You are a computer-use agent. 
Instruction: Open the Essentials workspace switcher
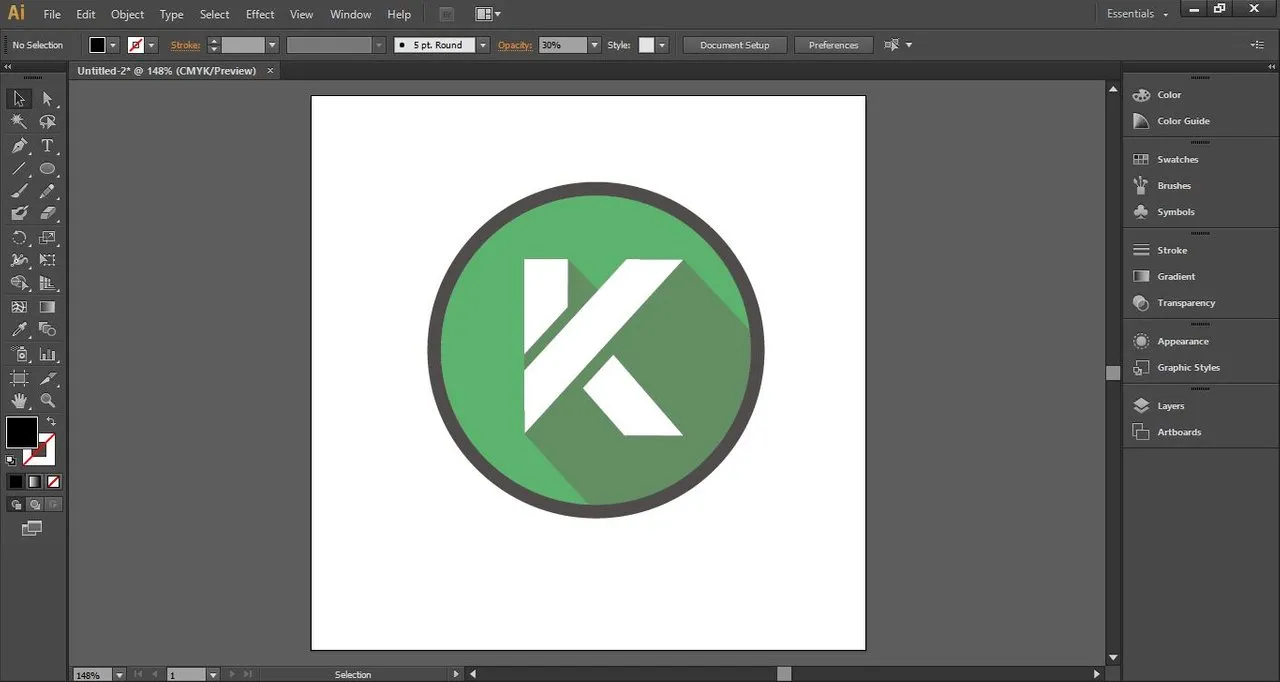[x=1138, y=14]
